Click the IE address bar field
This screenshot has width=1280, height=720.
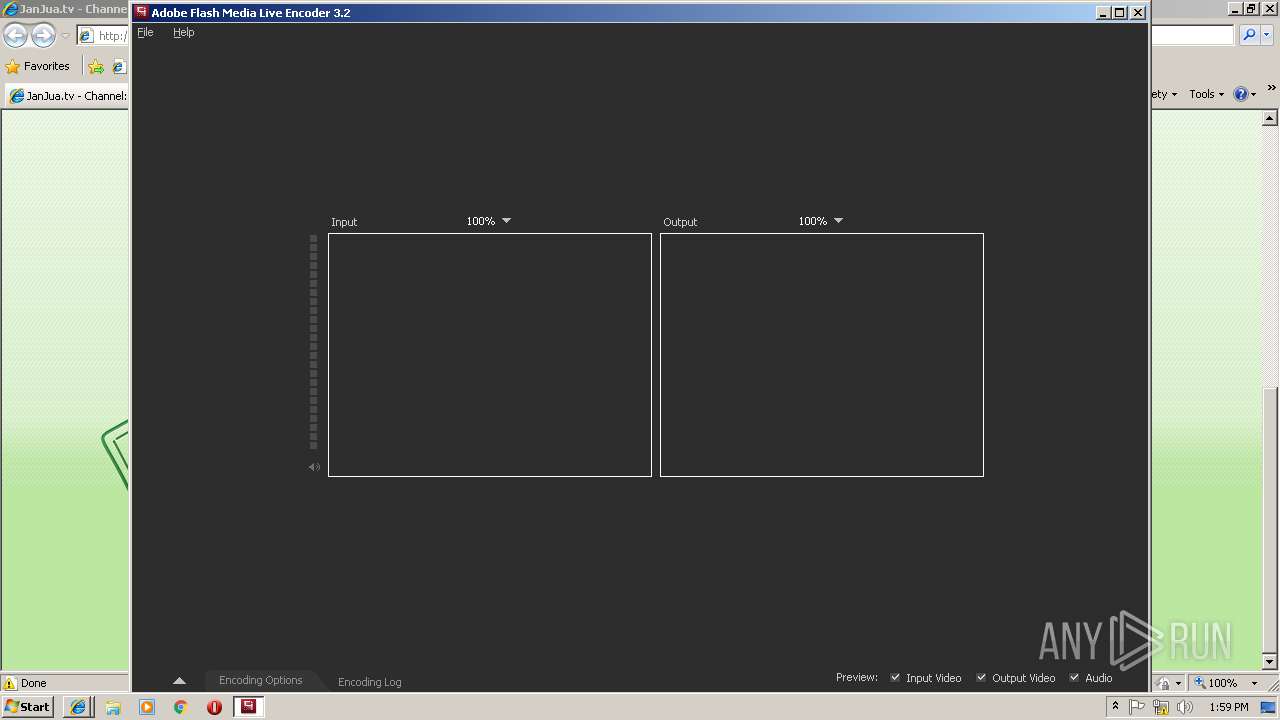click(104, 36)
